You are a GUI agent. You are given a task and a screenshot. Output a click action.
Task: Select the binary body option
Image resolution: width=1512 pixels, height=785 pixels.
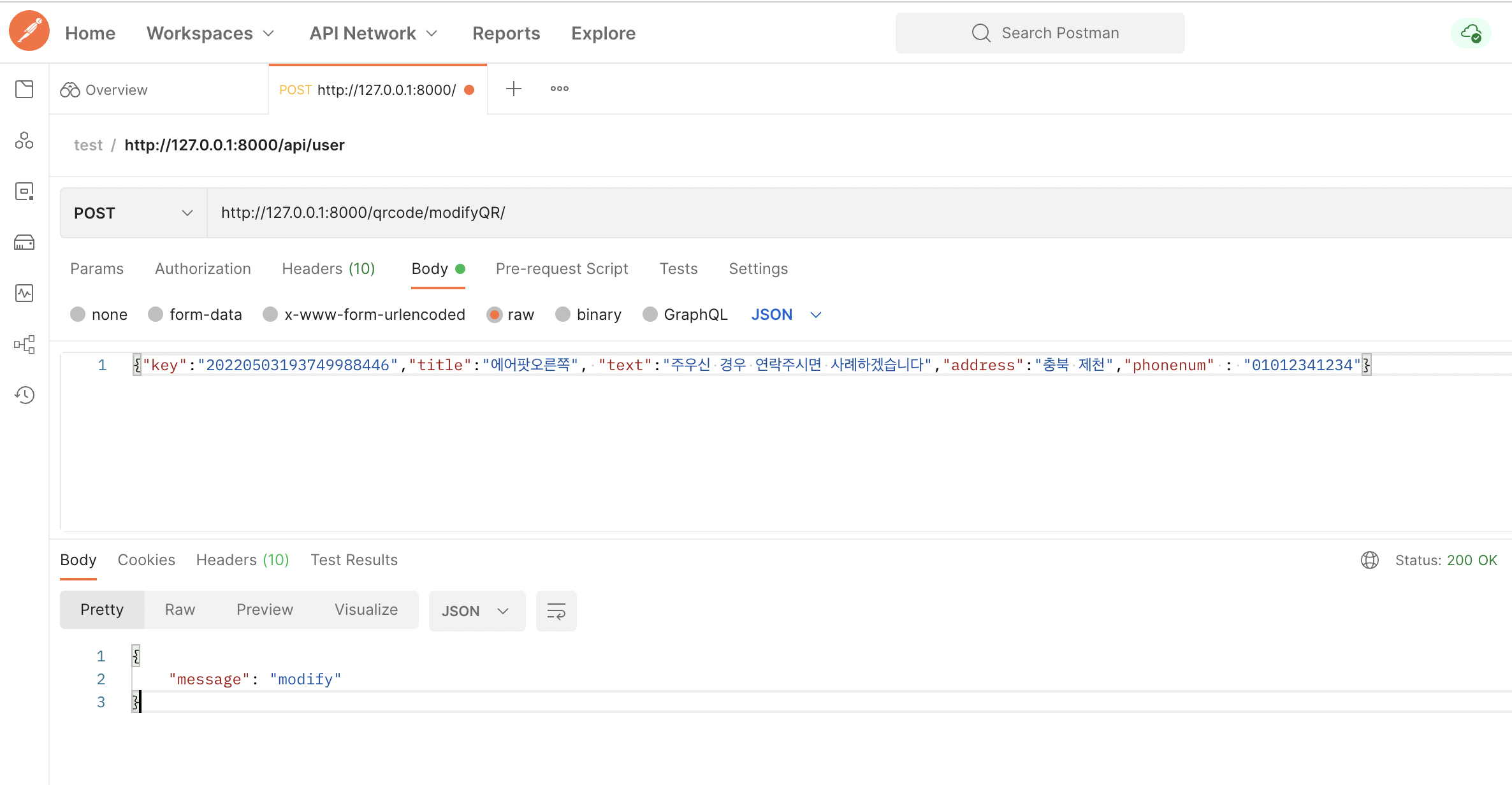(563, 314)
